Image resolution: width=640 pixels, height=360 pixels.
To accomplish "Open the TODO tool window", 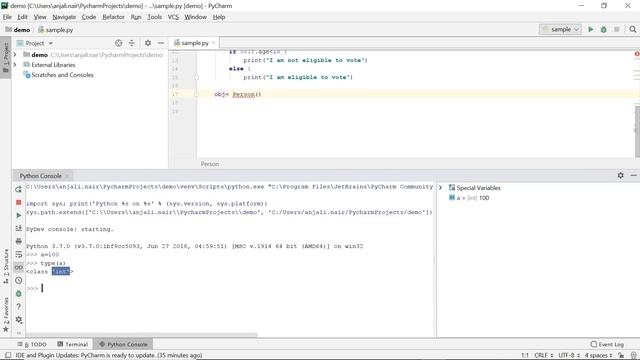I will click(32, 344).
